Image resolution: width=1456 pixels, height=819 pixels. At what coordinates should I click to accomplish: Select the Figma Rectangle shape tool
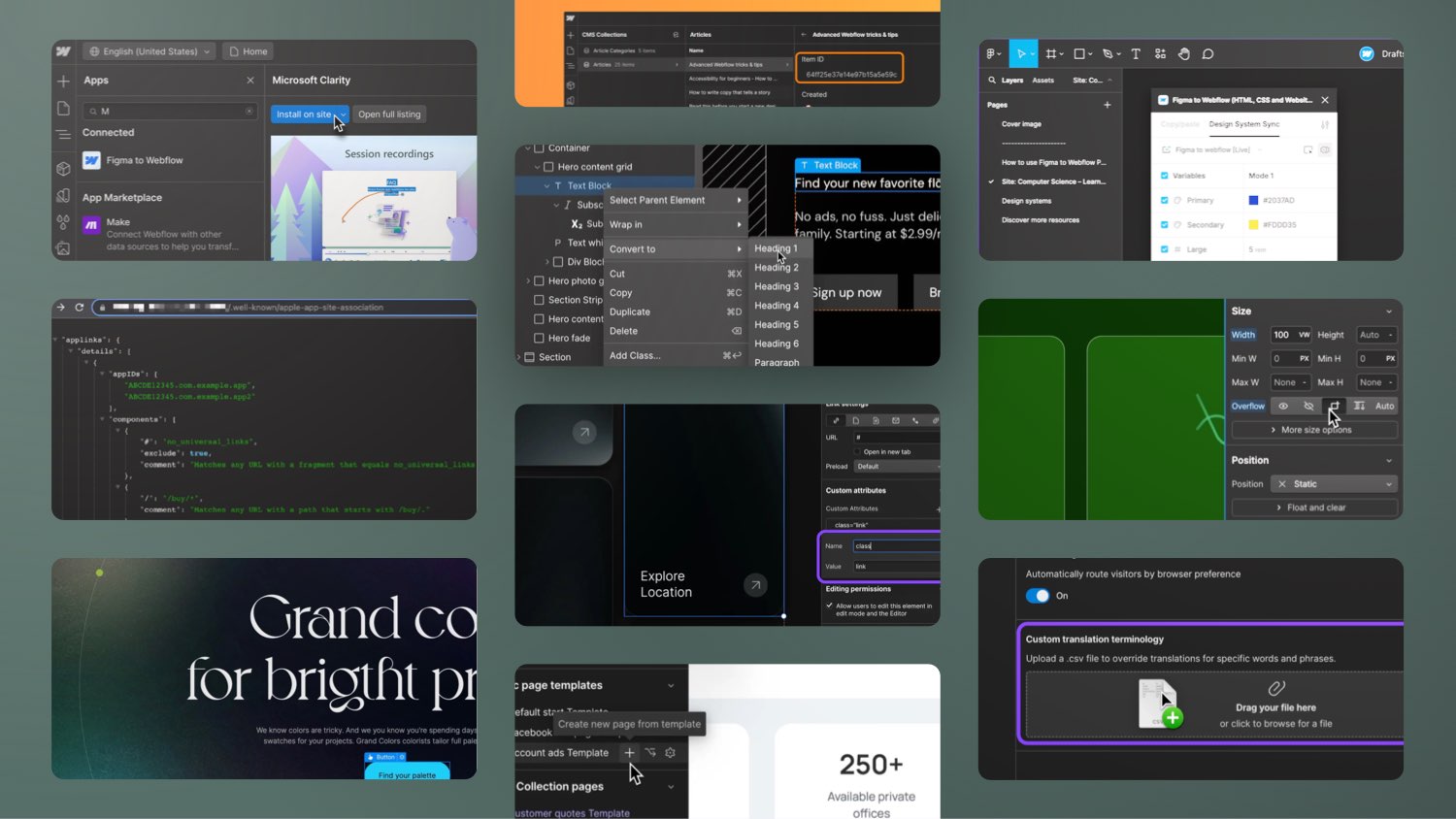(x=1079, y=54)
